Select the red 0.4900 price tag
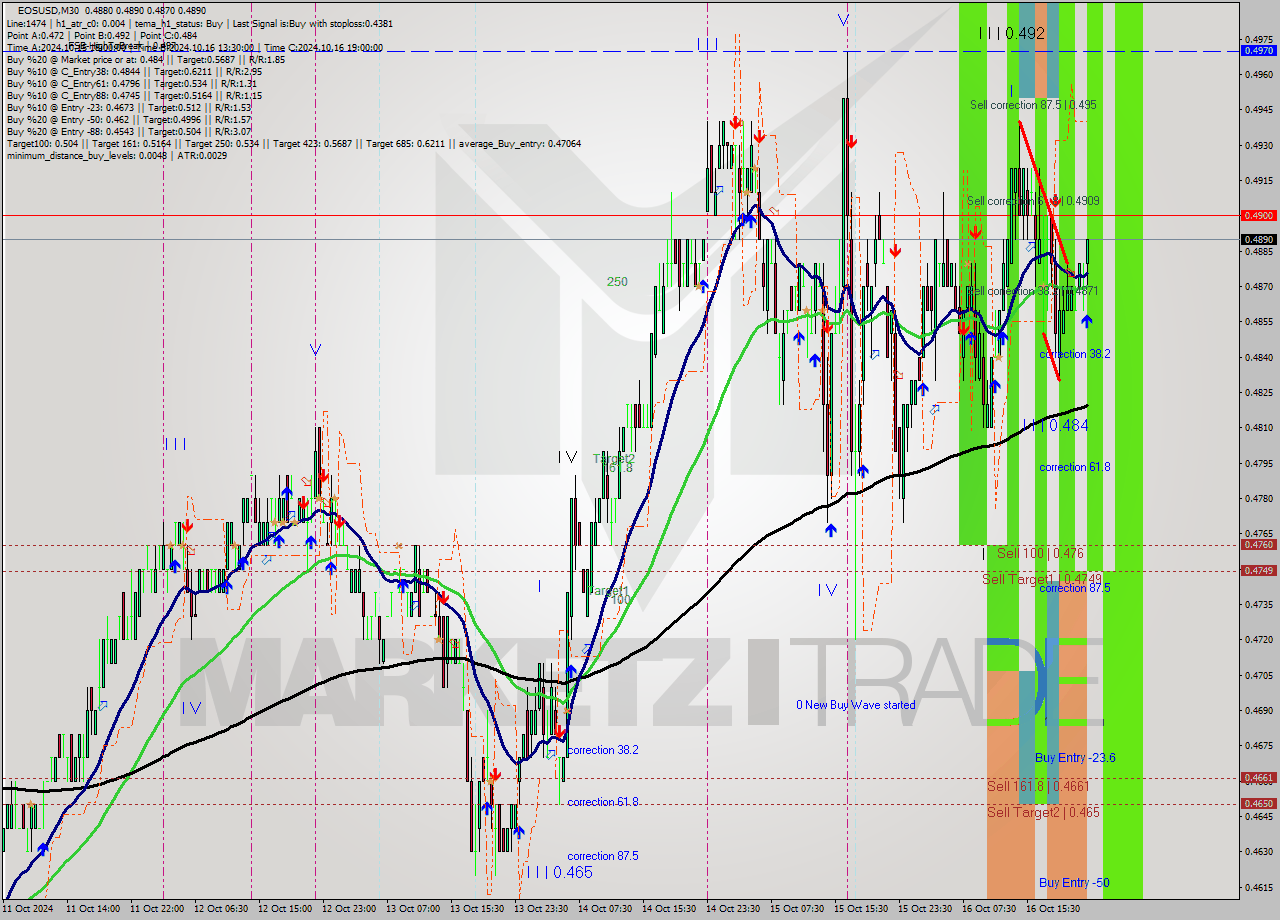 point(1257,215)
